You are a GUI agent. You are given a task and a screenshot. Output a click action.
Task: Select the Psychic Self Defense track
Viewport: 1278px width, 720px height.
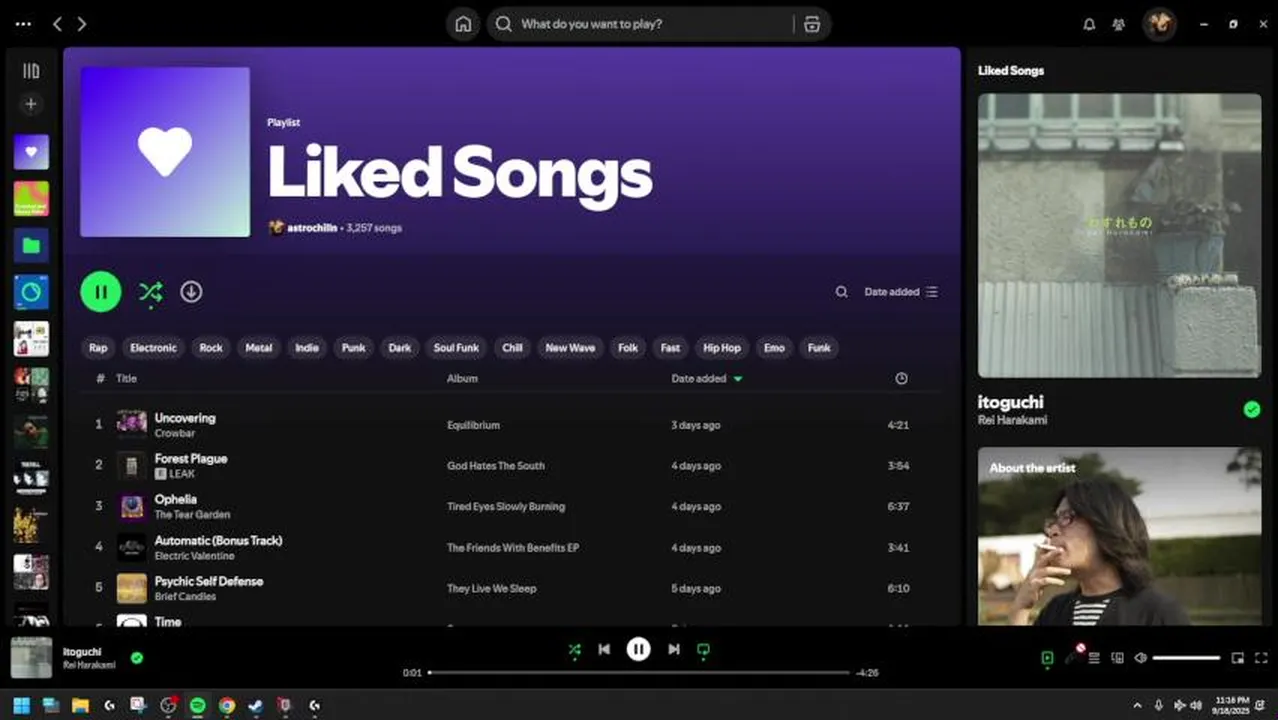coord(209,581)
